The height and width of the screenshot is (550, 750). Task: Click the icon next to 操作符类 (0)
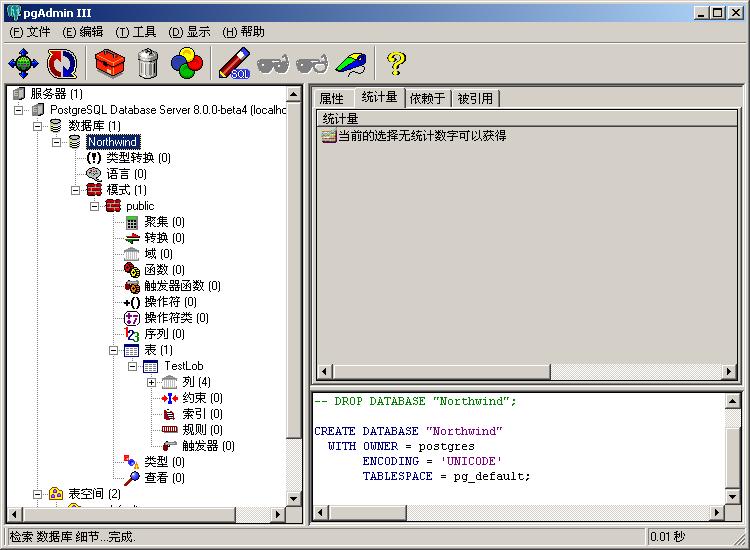[132, 318]
